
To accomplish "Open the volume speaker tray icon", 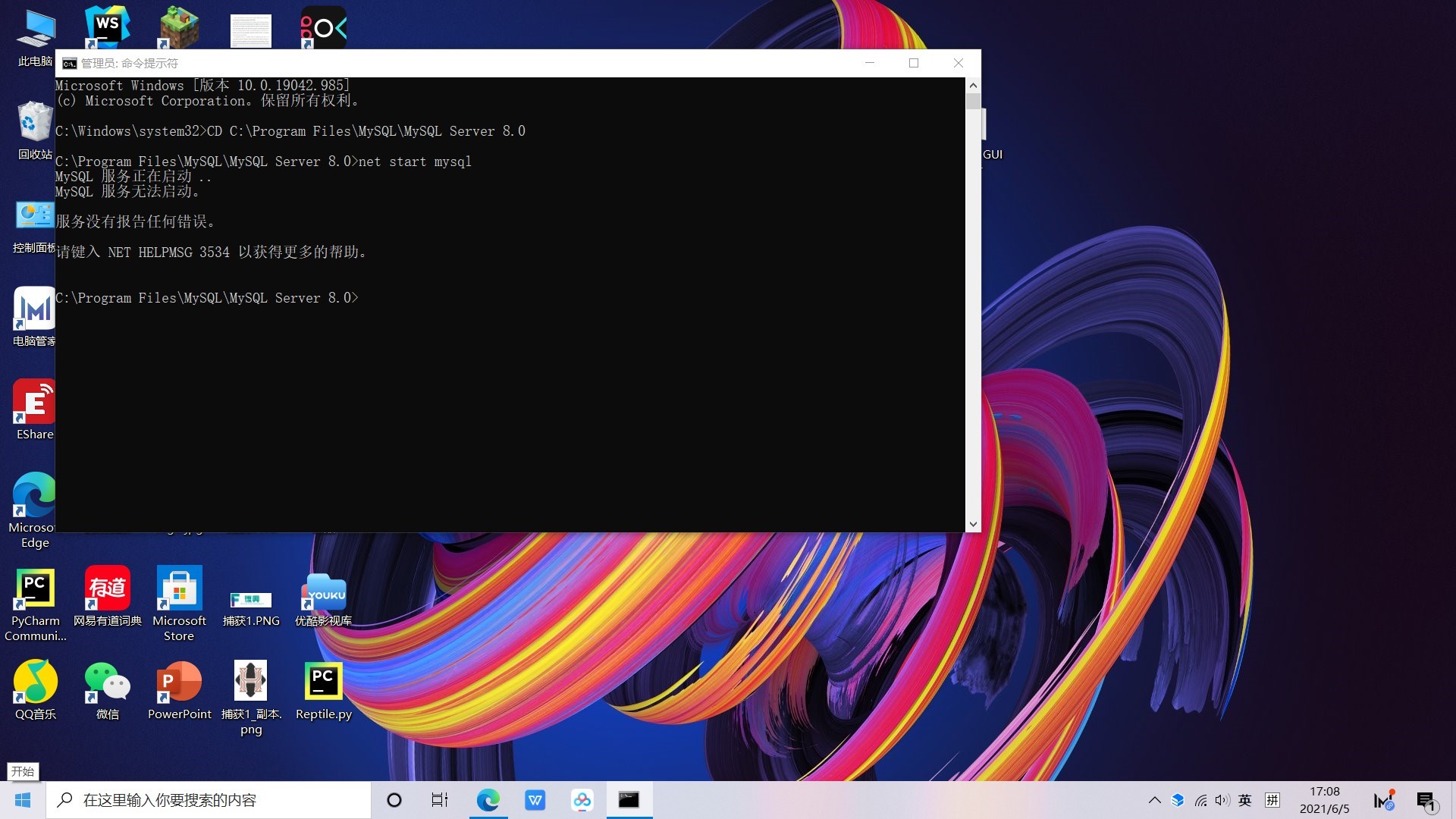I will click(x=1222, y=800).
